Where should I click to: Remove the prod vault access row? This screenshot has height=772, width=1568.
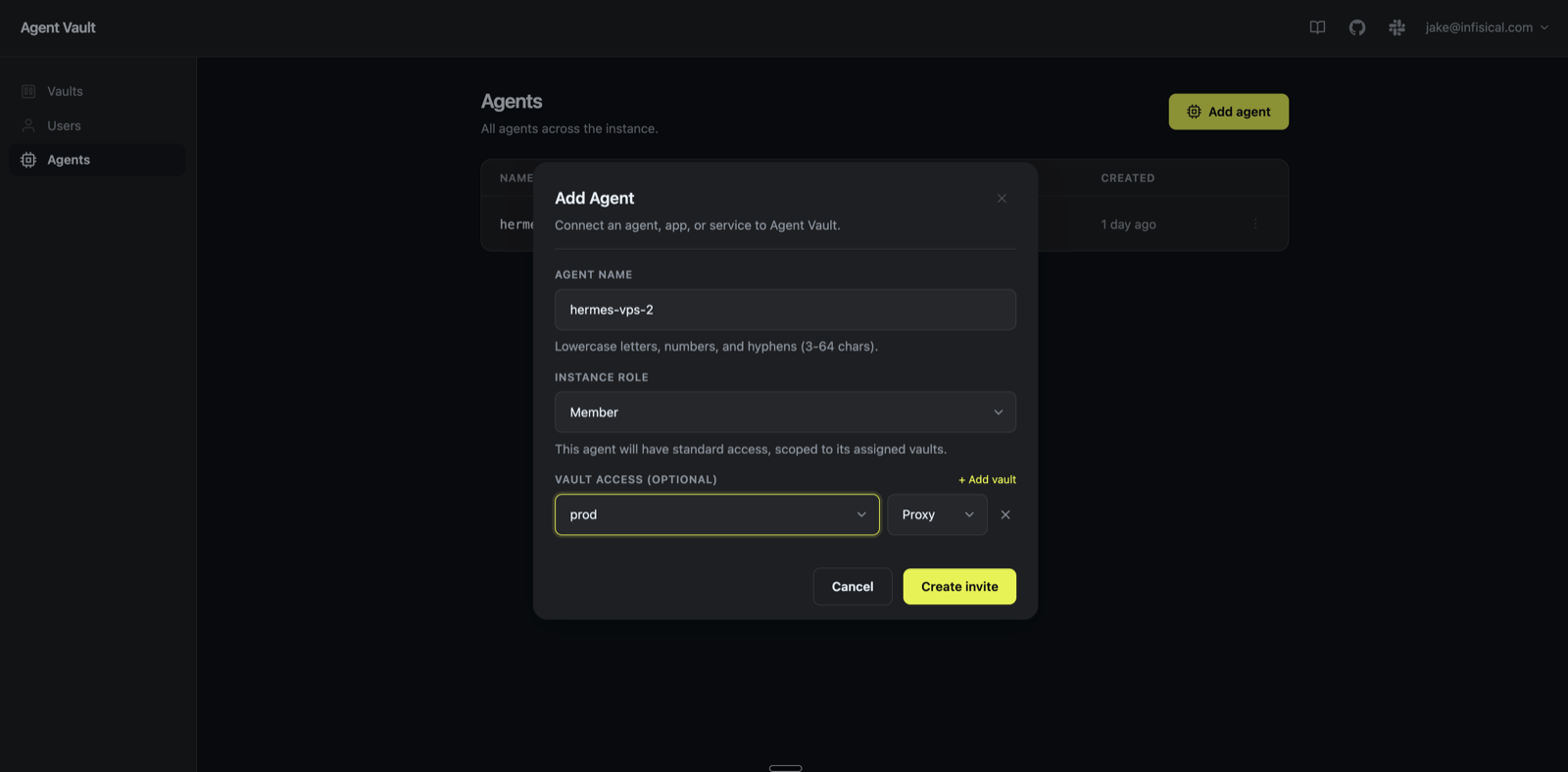coord(1005,514)
